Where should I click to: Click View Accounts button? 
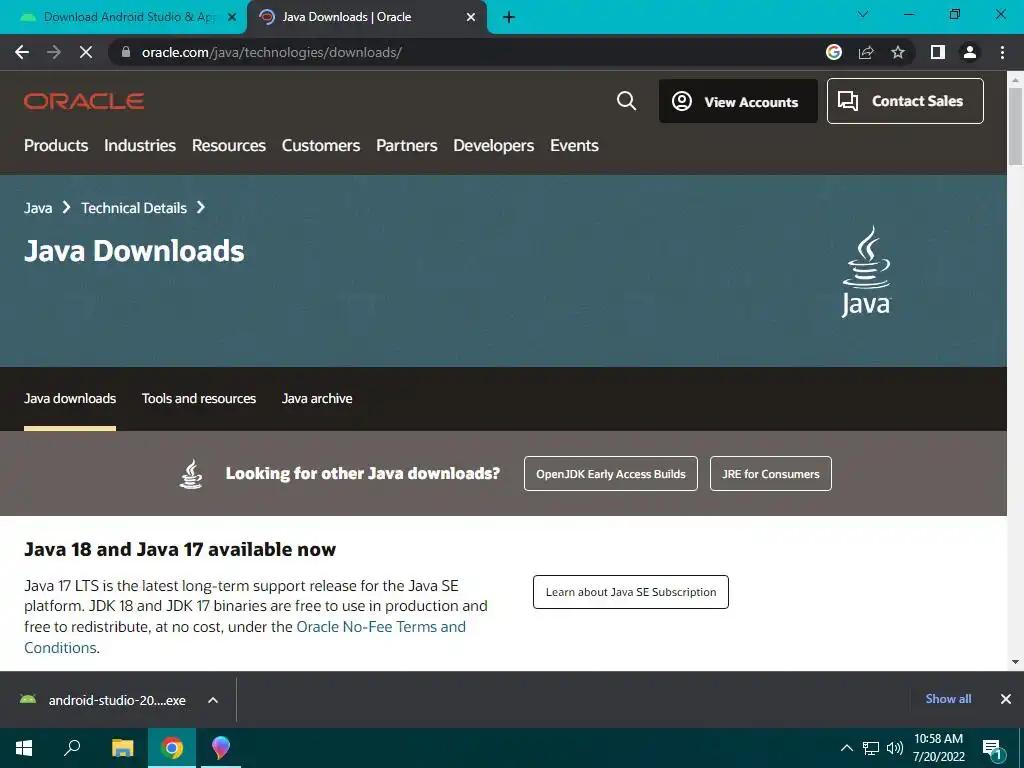[x=738, y=101]
